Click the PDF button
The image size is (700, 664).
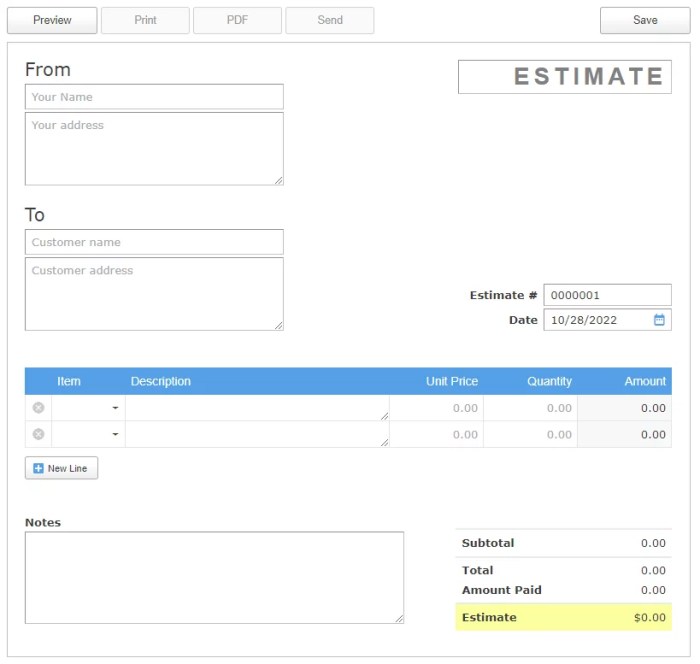[x=237, y=20]
